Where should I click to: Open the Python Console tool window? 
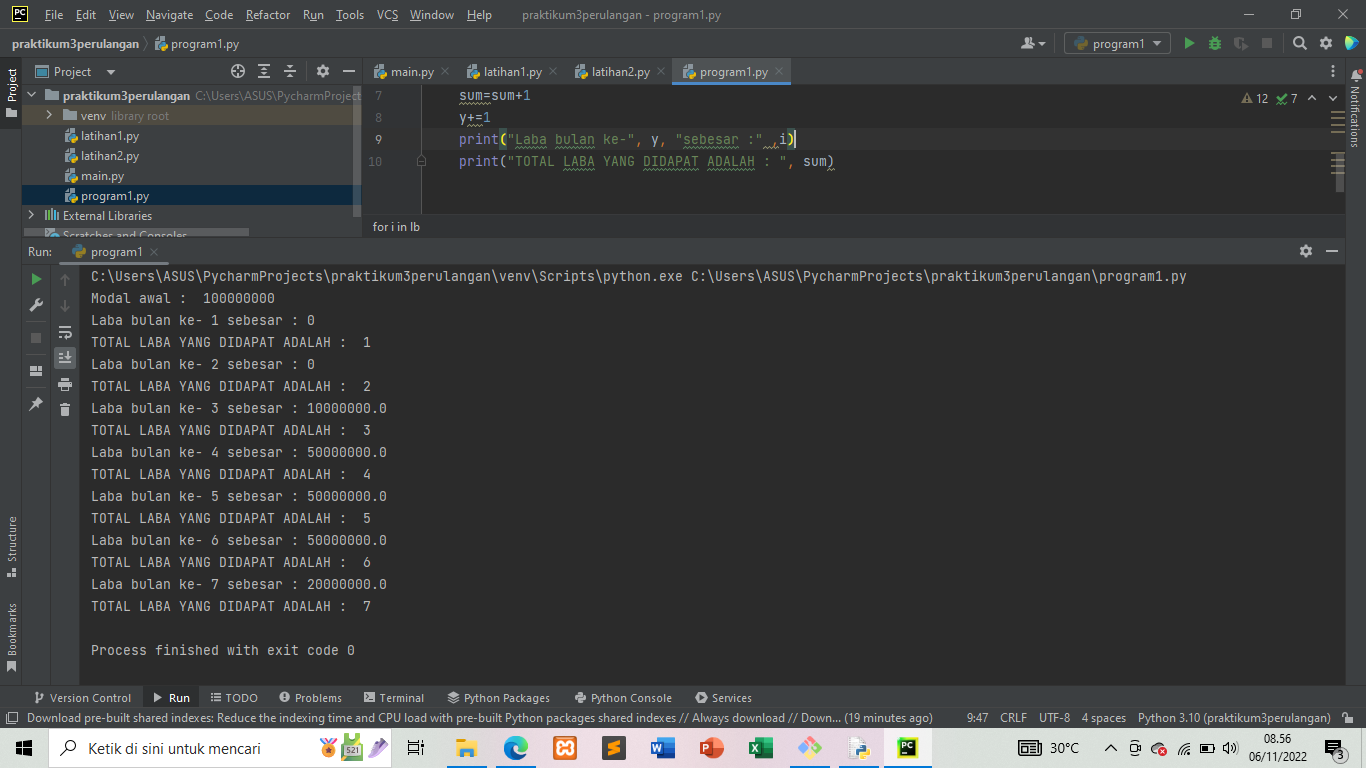coord(622,697)
